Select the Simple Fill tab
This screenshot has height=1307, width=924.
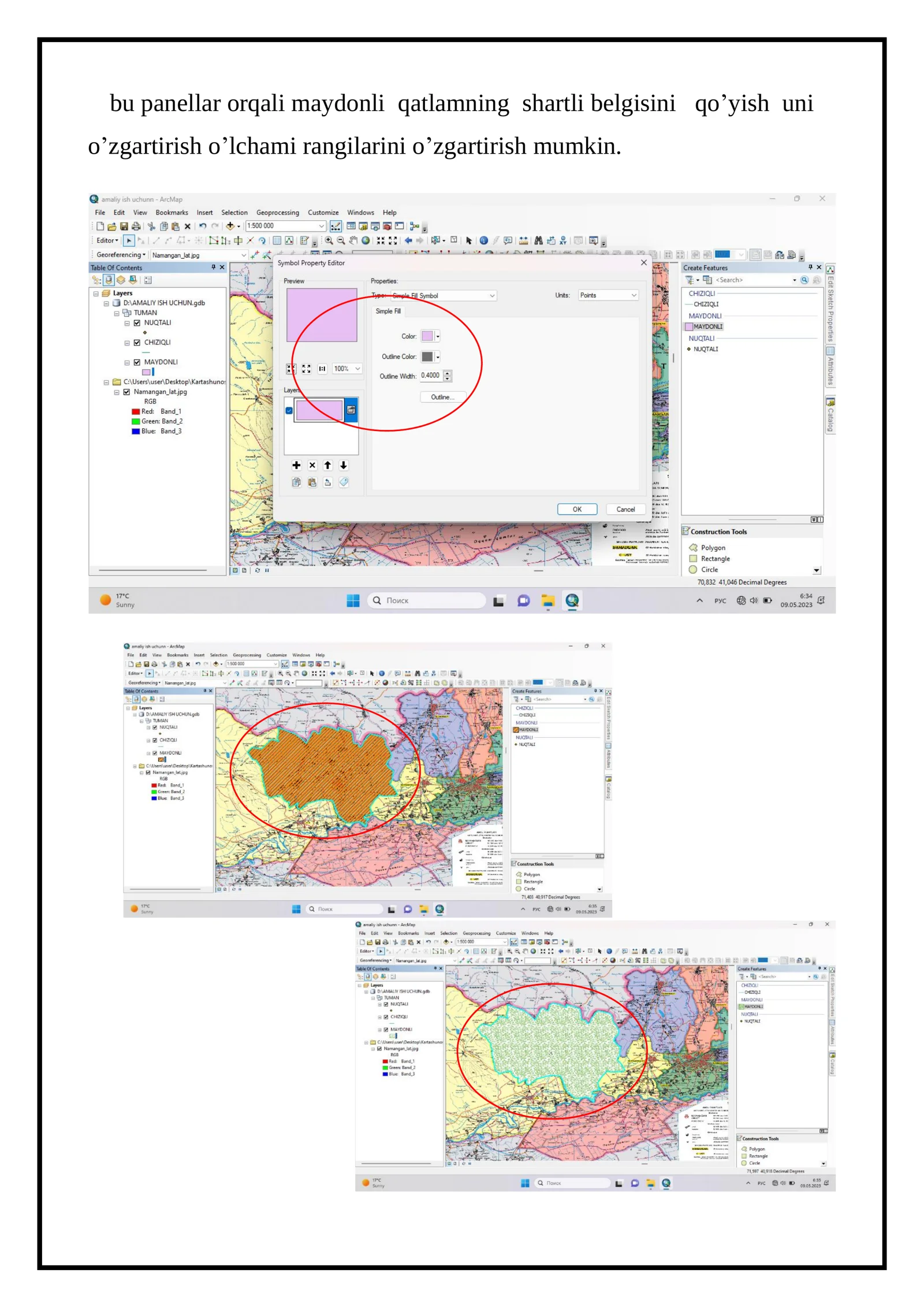388,311
